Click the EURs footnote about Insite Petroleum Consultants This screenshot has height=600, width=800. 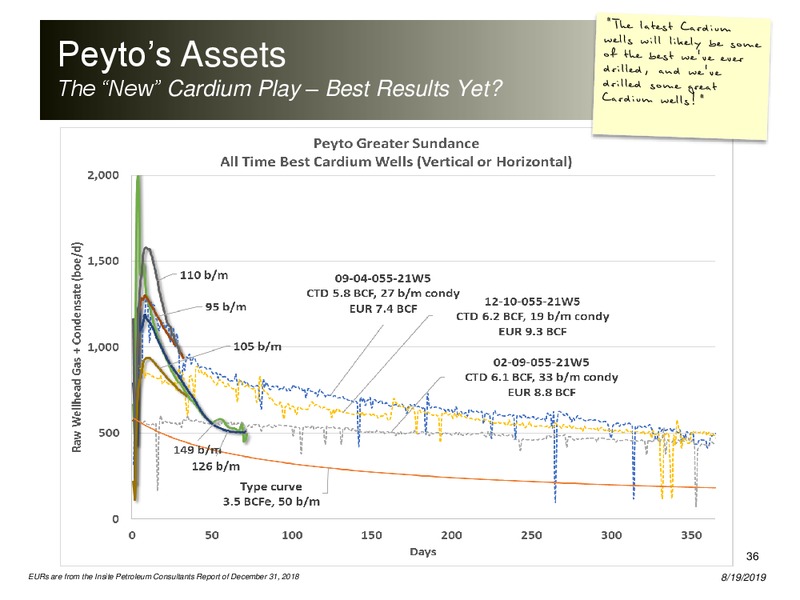[x=164, y=577]
